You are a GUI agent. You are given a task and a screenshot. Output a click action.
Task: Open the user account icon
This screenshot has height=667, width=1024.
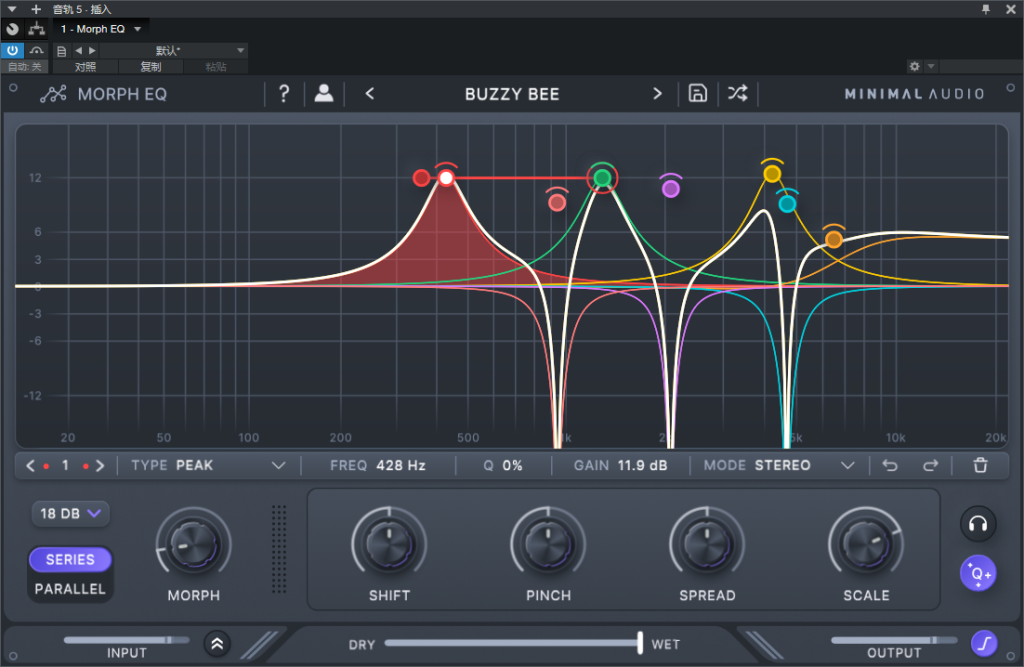324,93
